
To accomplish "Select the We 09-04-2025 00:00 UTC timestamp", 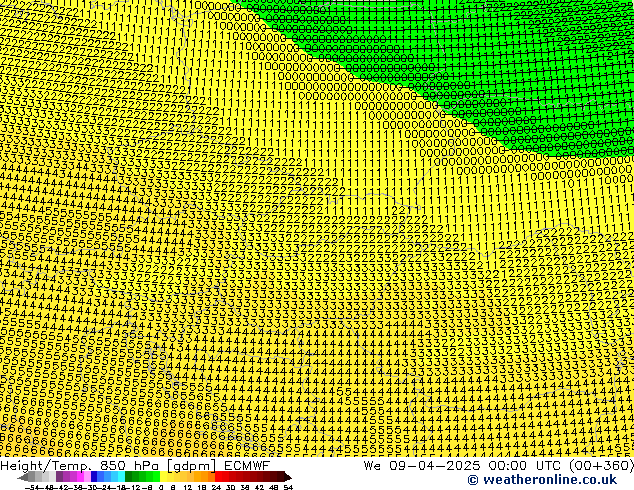I will (x=499, y=466).
